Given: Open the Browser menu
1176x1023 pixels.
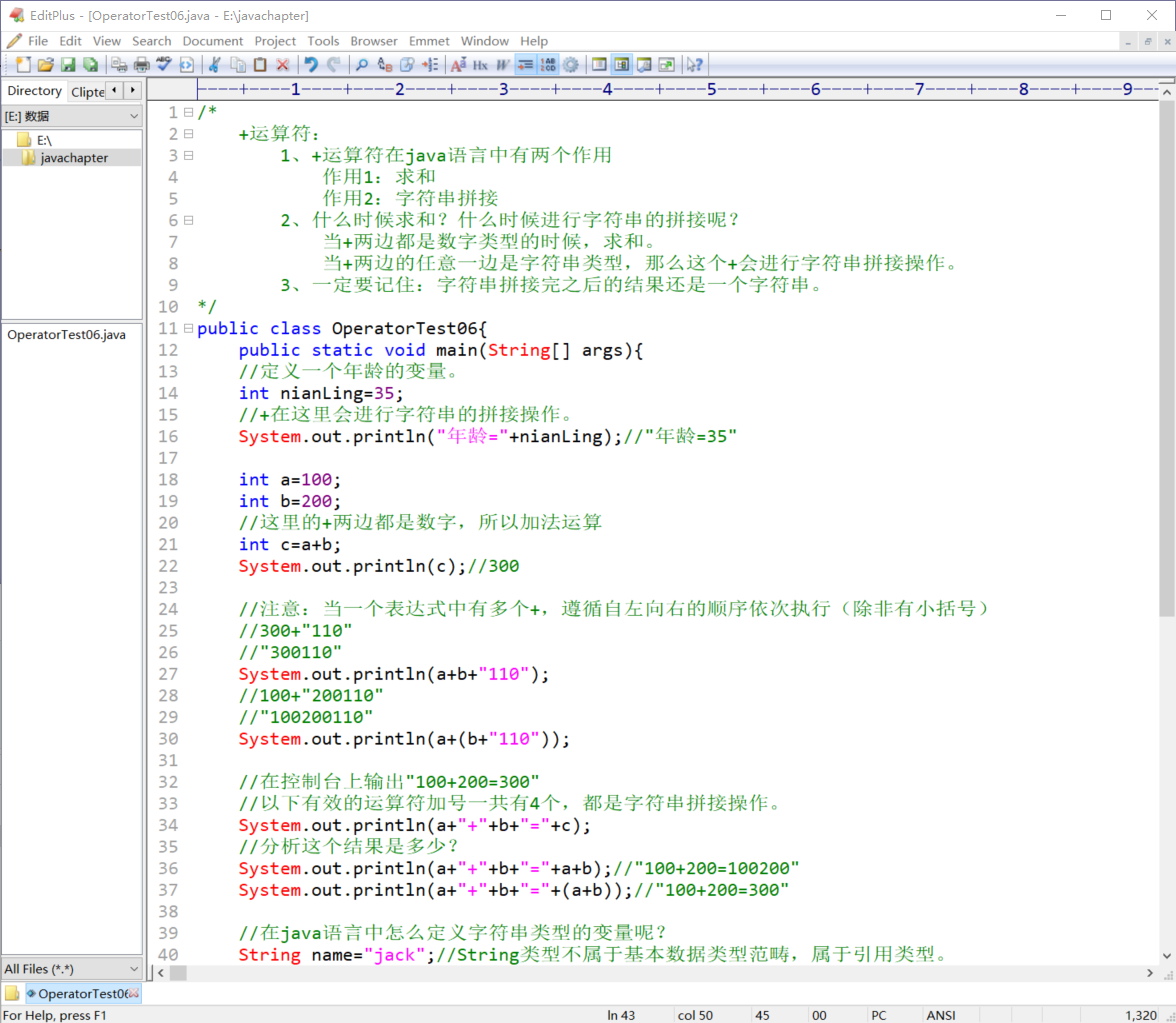Looking at the screenshot, I should click(x=374, y=41).
